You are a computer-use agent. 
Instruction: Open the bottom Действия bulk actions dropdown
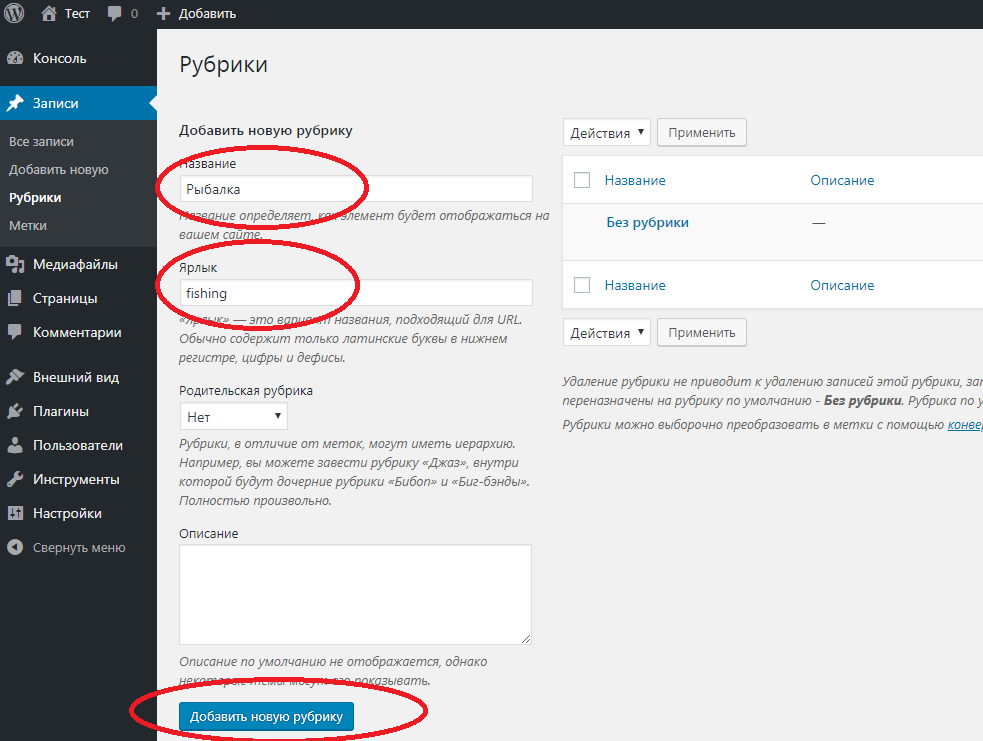[x=607, y=332]
